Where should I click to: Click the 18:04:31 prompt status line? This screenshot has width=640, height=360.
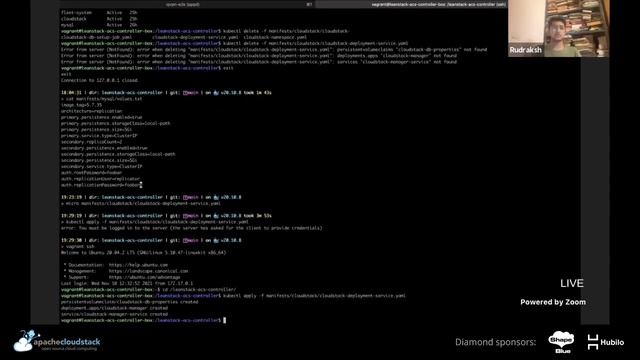166,93
